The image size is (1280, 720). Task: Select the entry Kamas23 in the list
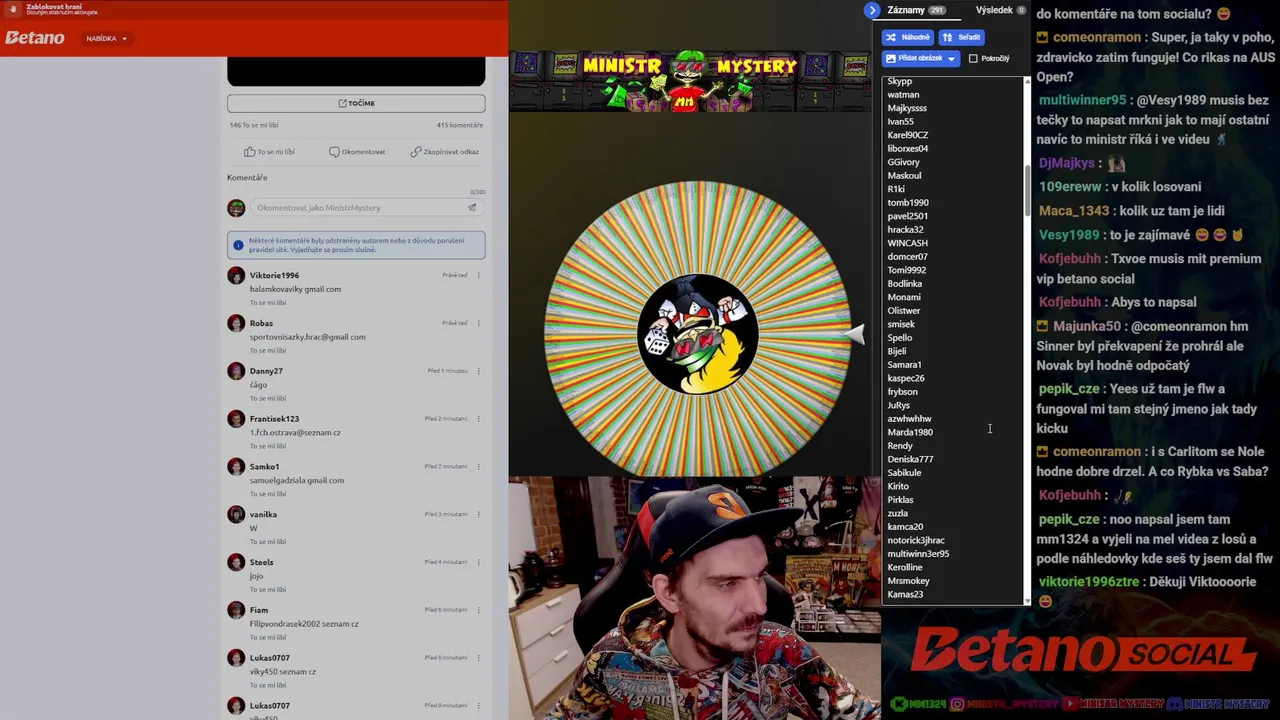pos(905,594)
